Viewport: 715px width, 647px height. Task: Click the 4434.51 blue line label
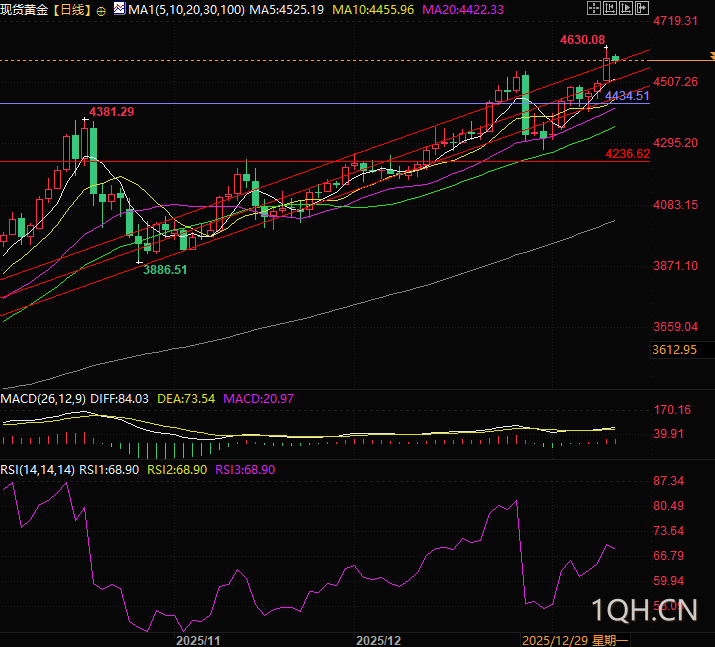point(627,96)
